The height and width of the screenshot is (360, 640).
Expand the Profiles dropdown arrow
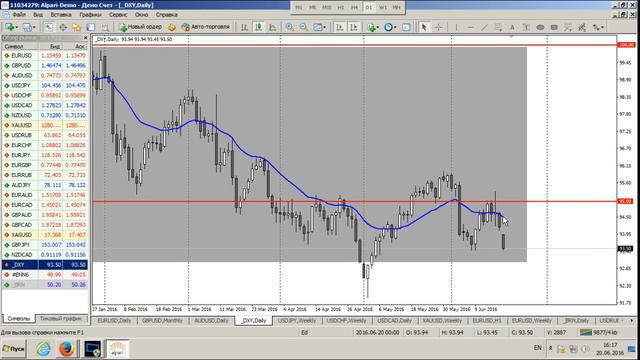point(34,27)
